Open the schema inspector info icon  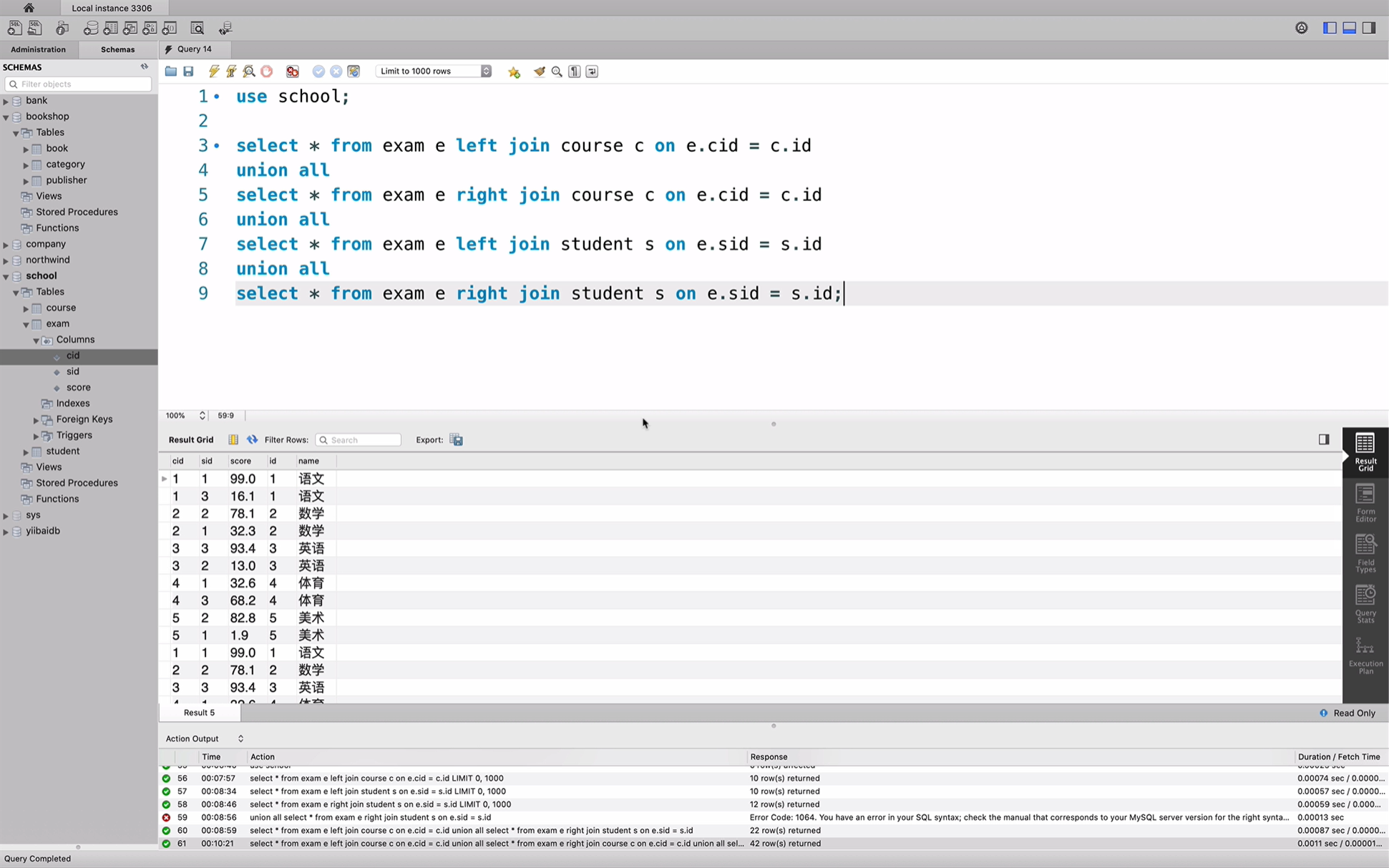[62, 28]
